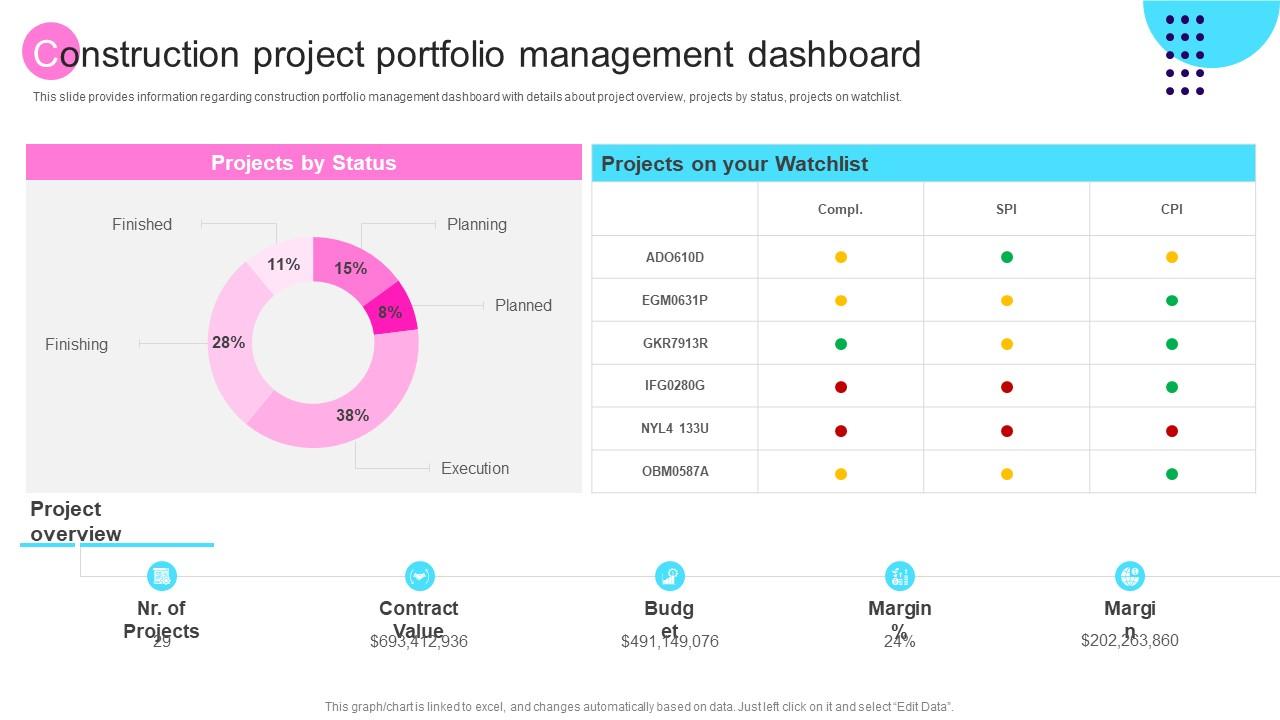The height and width of the screenshot is (720, 1280).
Task: Select the EGM0631P project row label
Action: click(x=675, y=300)
